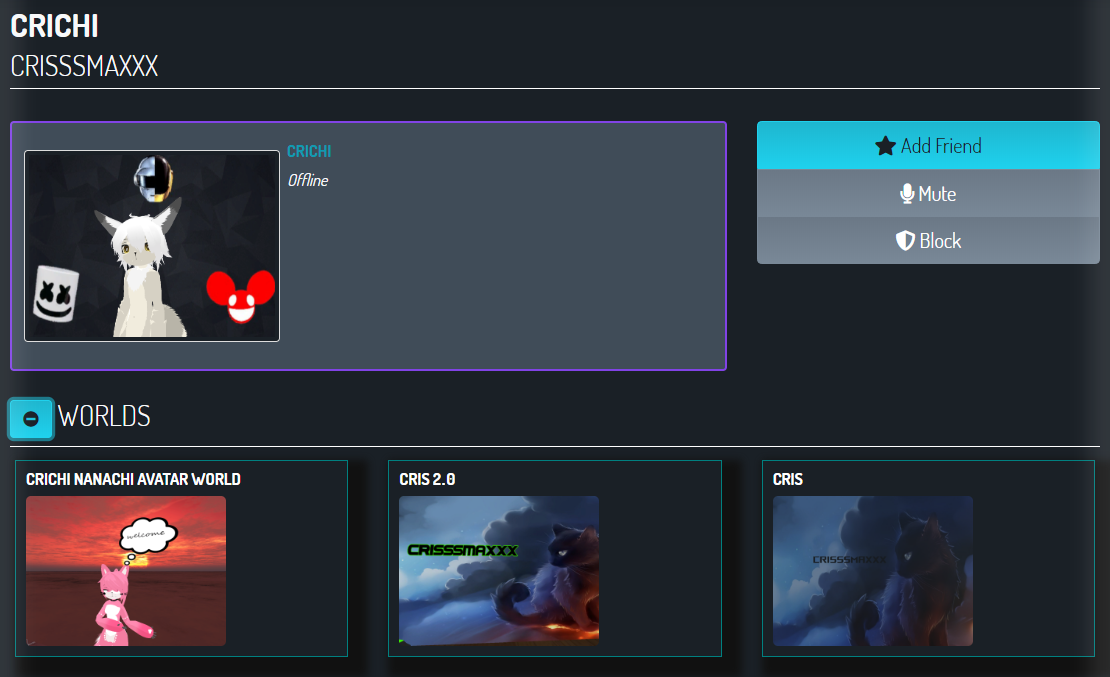The height and width of the screenshot is (677, 1110).
Task: Select the dimmed CRIS world thumbnail
Action: click(x=872, y=571)
